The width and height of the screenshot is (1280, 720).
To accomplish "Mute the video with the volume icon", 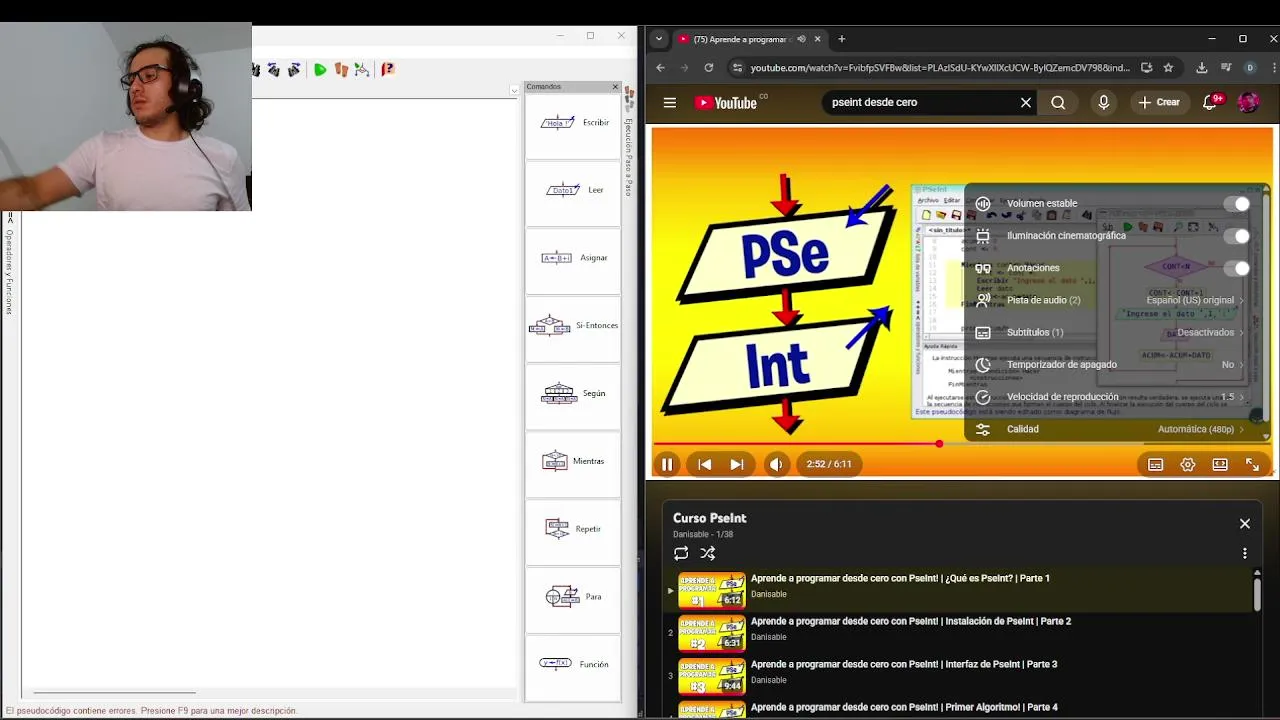I will click(776, 464).
